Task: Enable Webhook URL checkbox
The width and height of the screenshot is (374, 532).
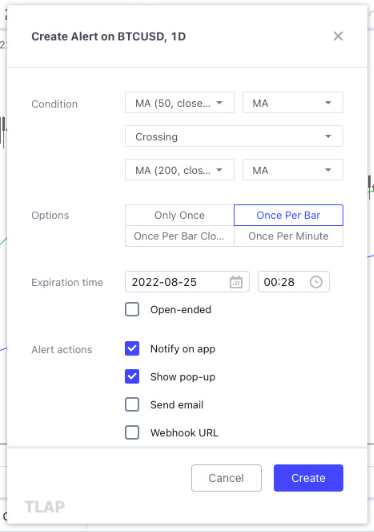Action: click(132, 433)
